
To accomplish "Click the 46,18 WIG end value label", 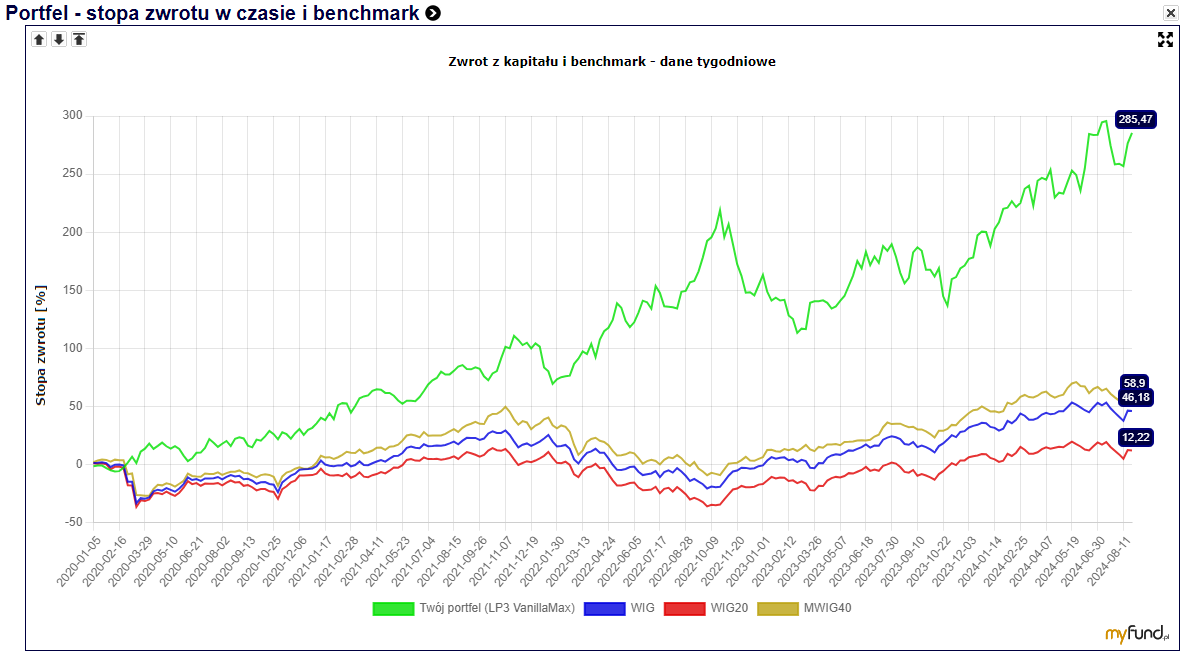I will coord(1135,397).
